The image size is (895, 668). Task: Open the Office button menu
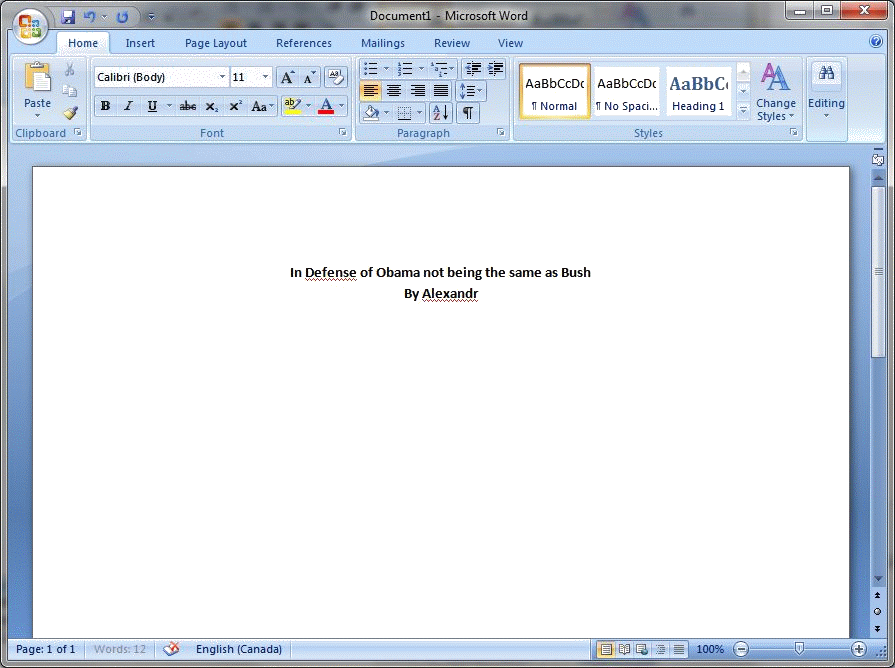tap(29, 26)
